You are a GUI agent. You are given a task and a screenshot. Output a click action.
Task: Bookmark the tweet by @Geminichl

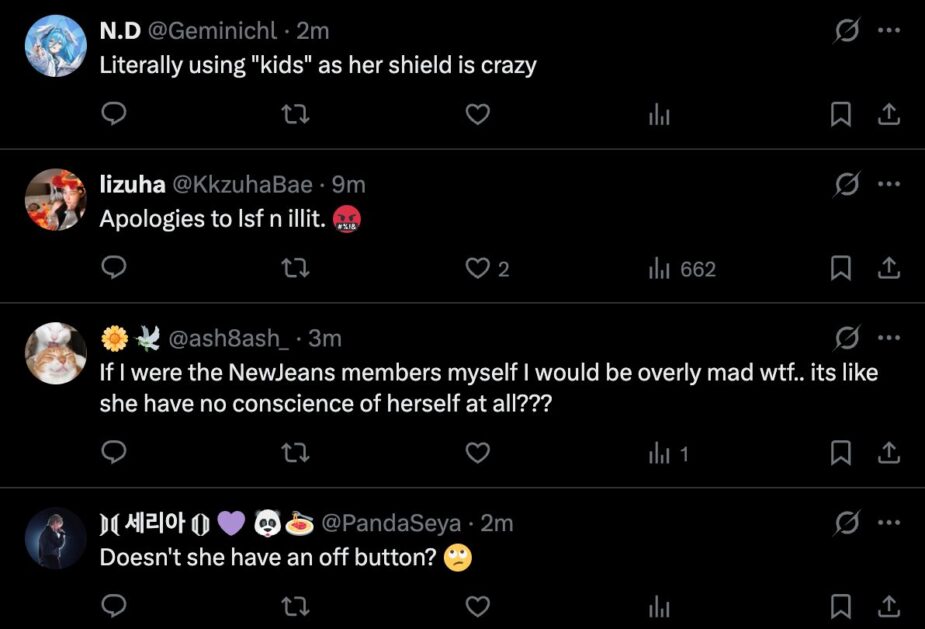(841, 116)
